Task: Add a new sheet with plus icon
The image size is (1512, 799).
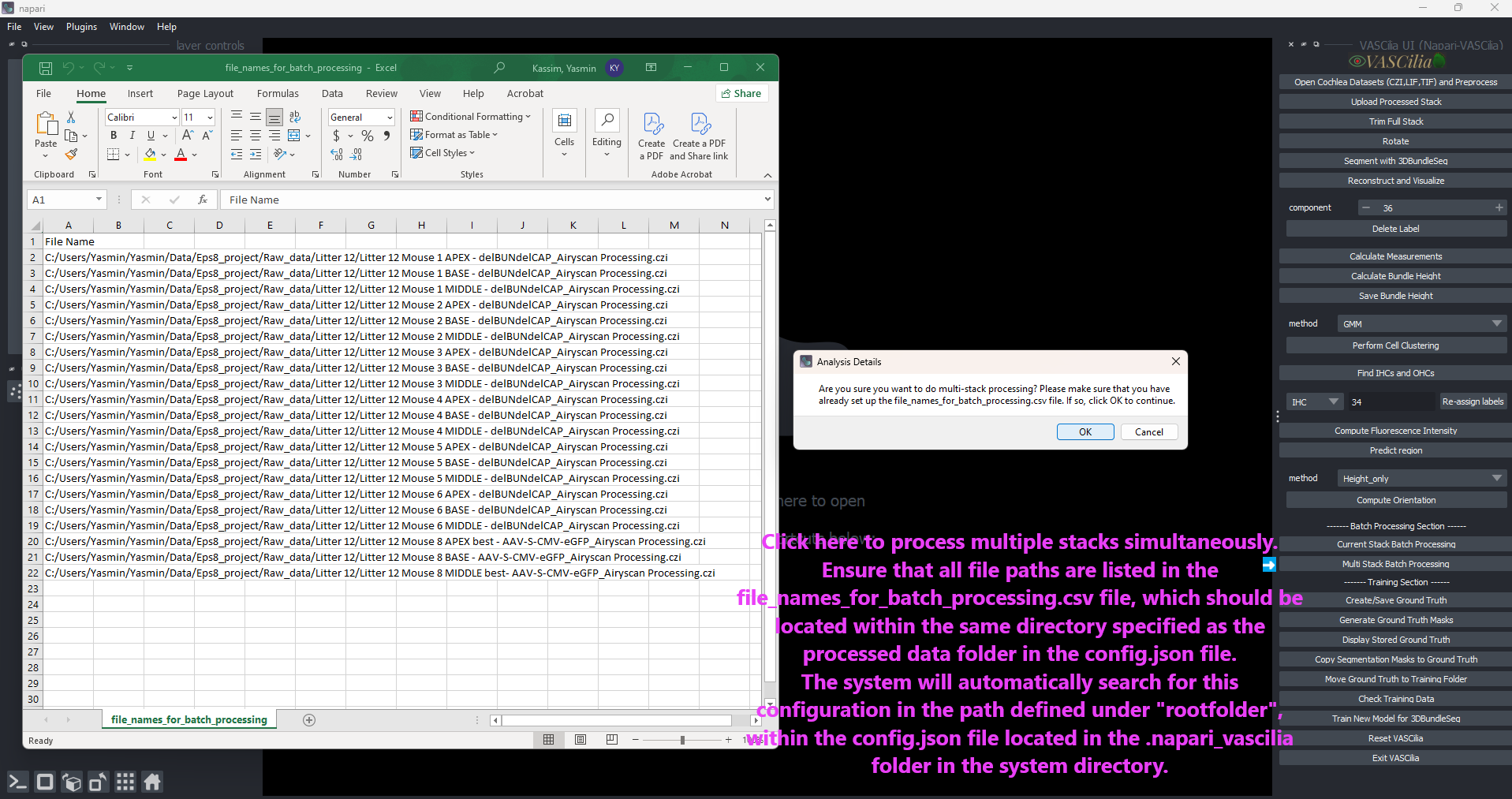Action: tap(309, 720)
